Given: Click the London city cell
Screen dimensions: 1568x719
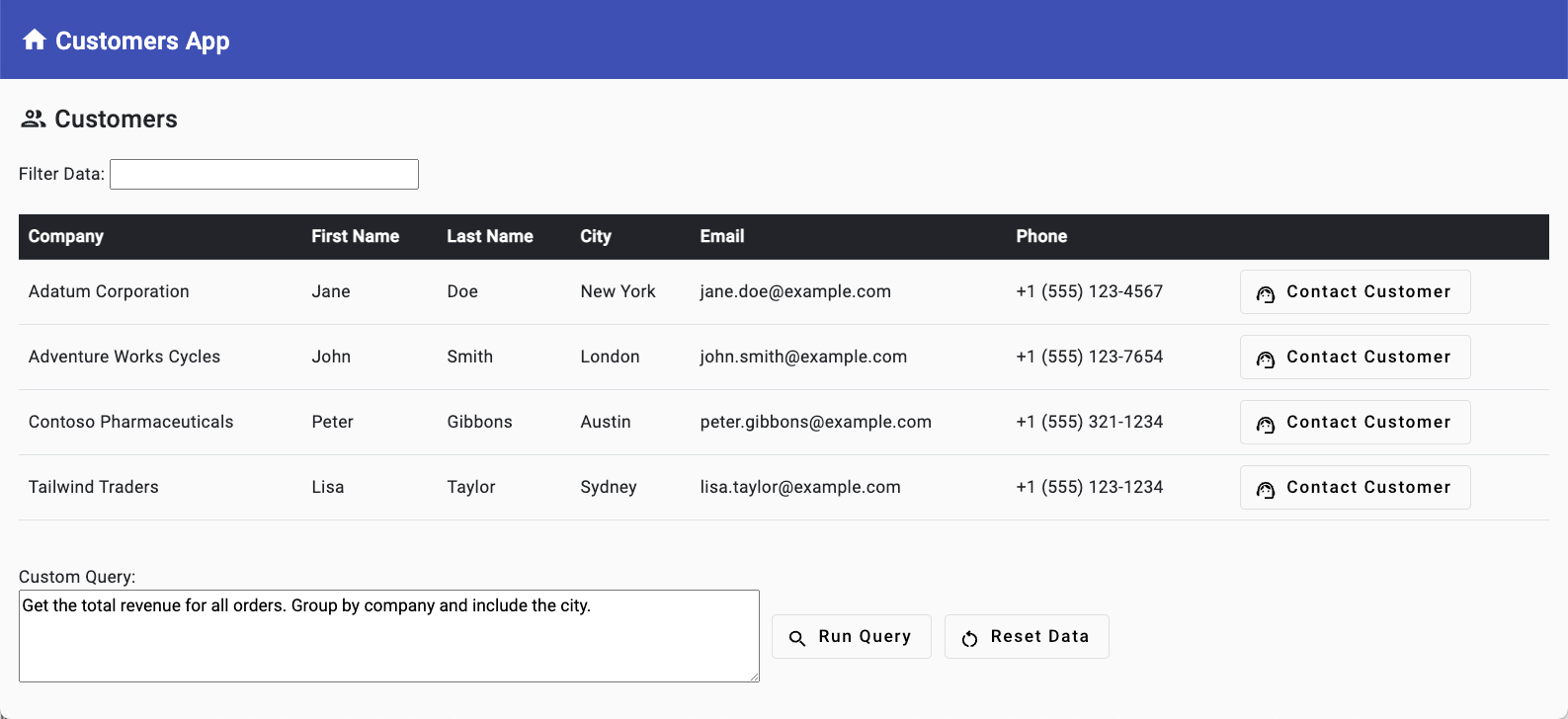Looking at the screenshot, I should coord(610,357).
